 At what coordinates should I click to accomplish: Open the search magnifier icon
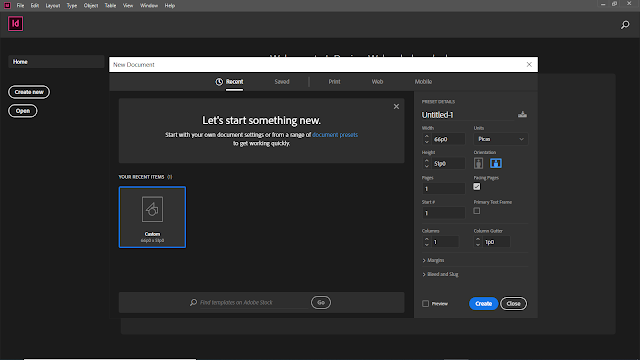tap(625, 25)
